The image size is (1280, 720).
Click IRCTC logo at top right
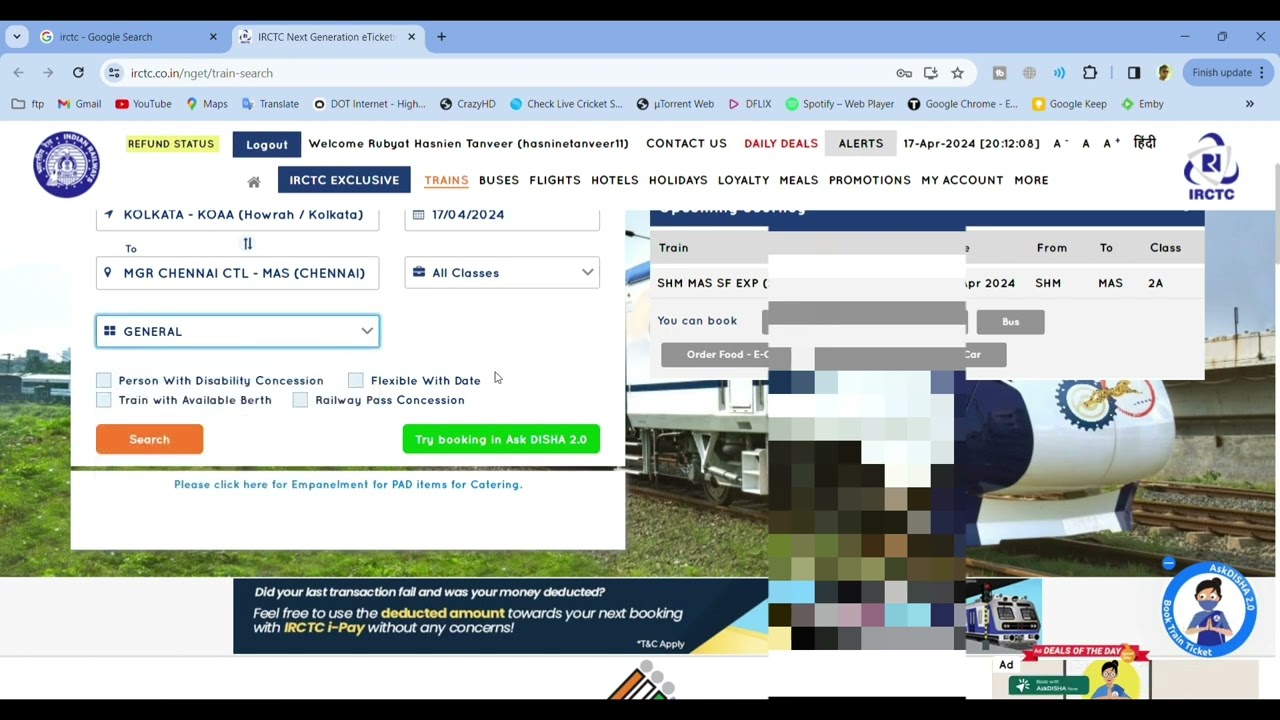[1211, 166]
